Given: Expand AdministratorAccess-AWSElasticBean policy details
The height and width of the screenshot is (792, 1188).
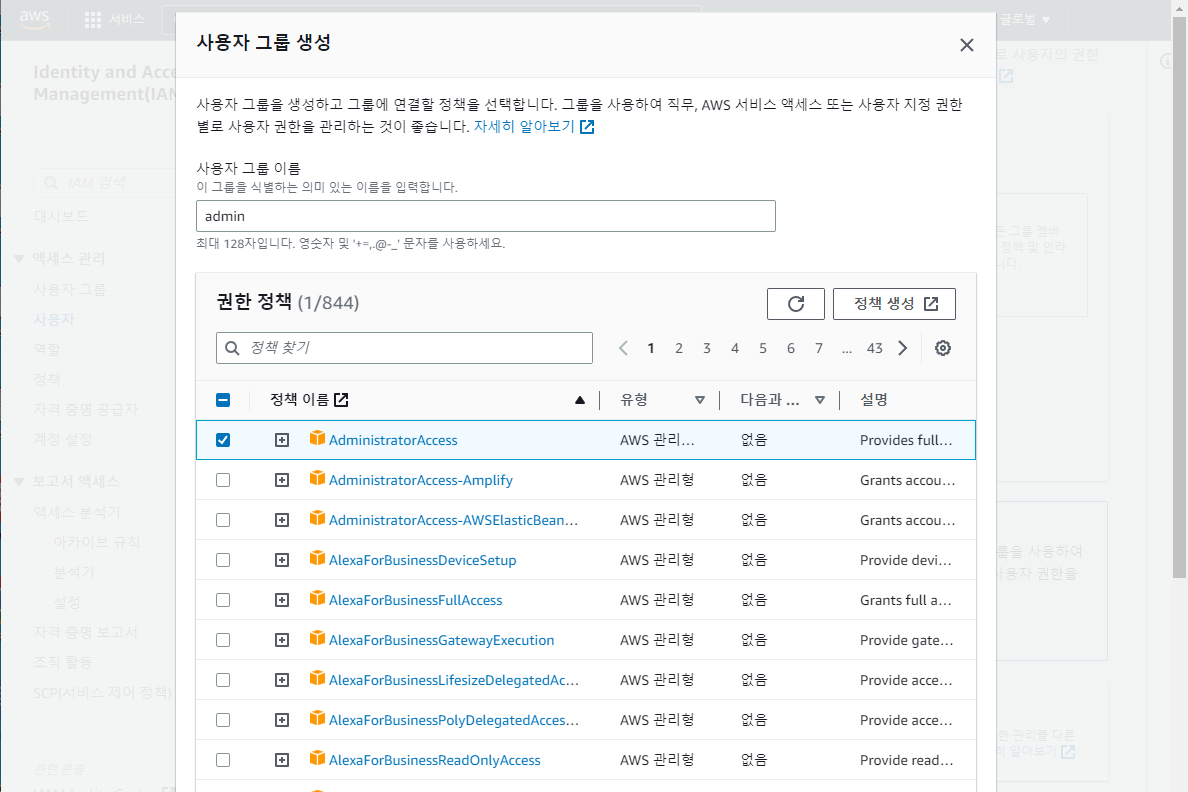Looking at the screenshot, I should (282, 520).
